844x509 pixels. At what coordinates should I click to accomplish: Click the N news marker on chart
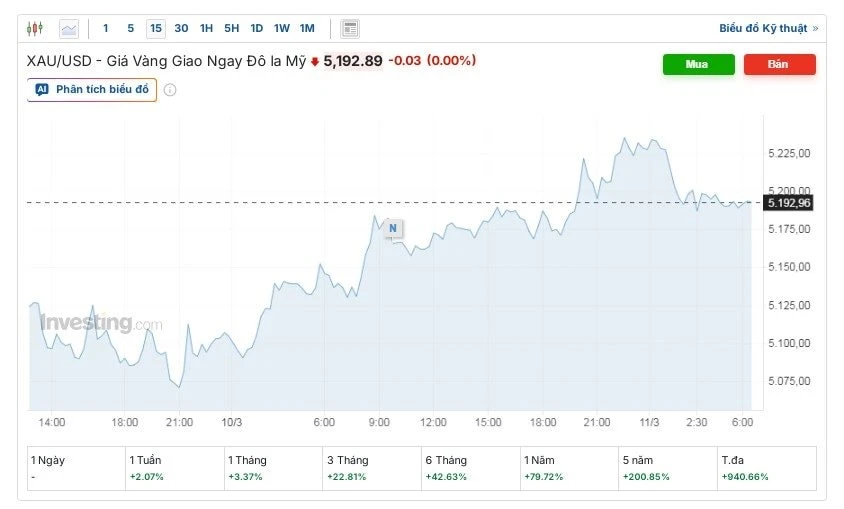[392, 228]
